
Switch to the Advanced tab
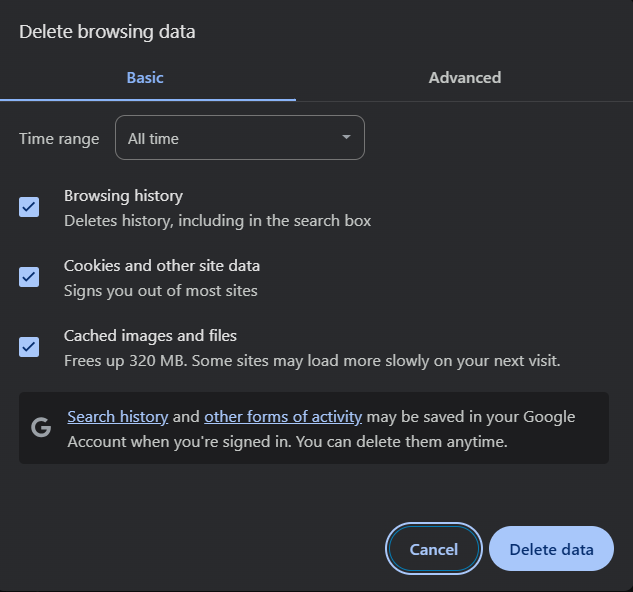pyautogui.click(x=465, y=78)
